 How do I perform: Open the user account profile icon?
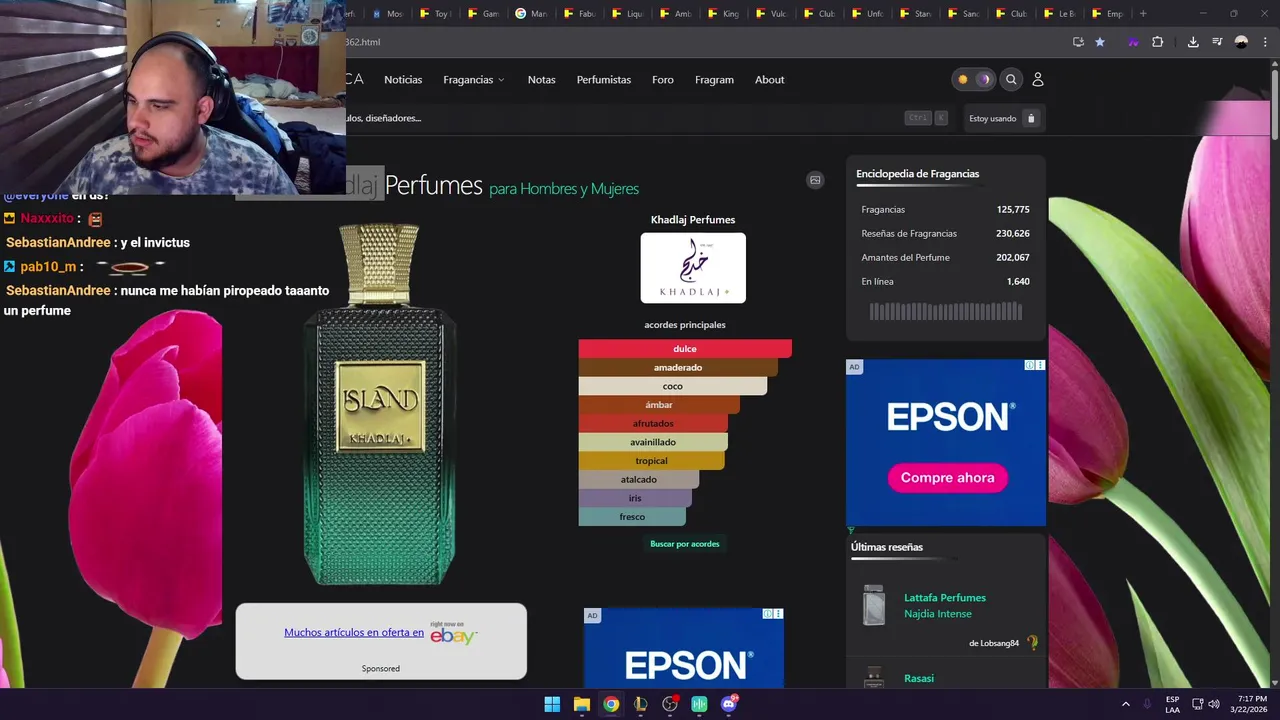point(1037,79)
